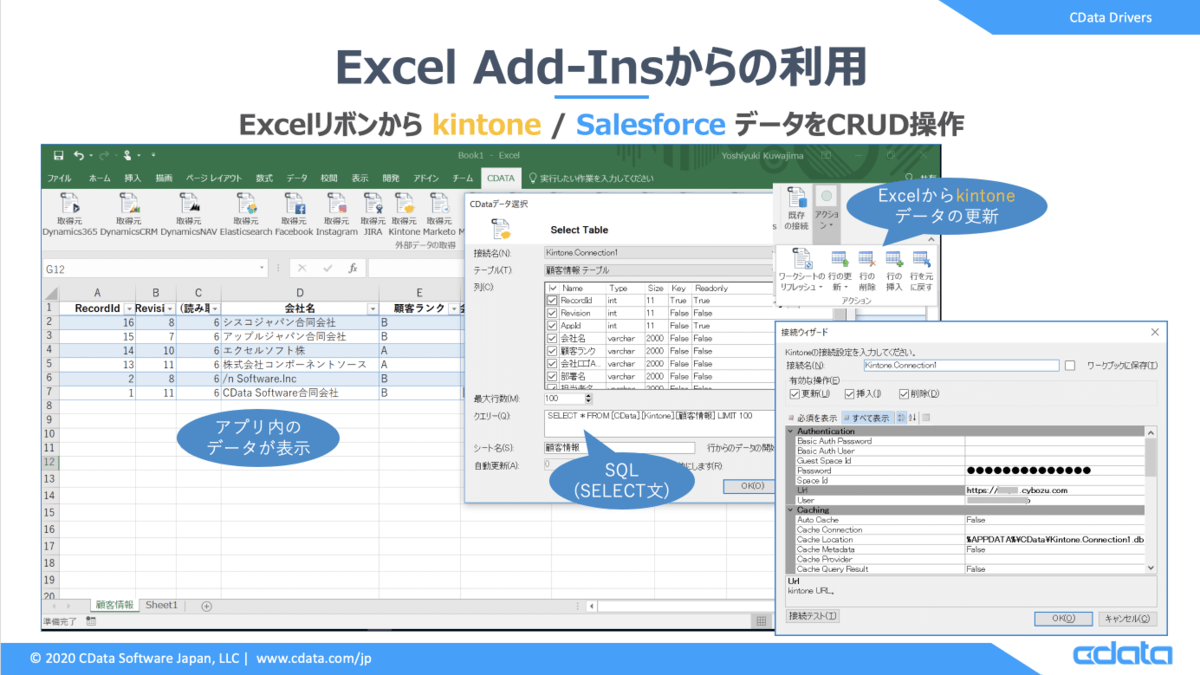Click the 行を元に戻す revert row icon

pyautogui.click(x=921, y=261)
